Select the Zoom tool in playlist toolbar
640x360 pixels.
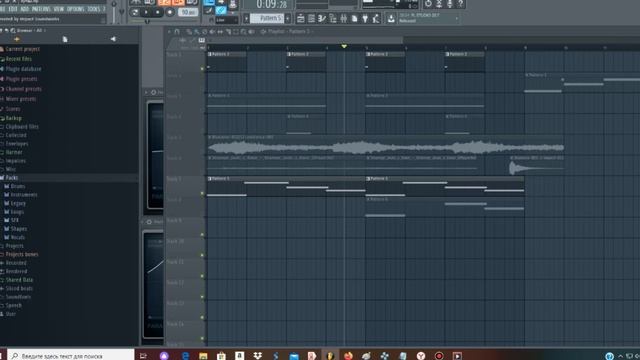(x=244, y=31)
